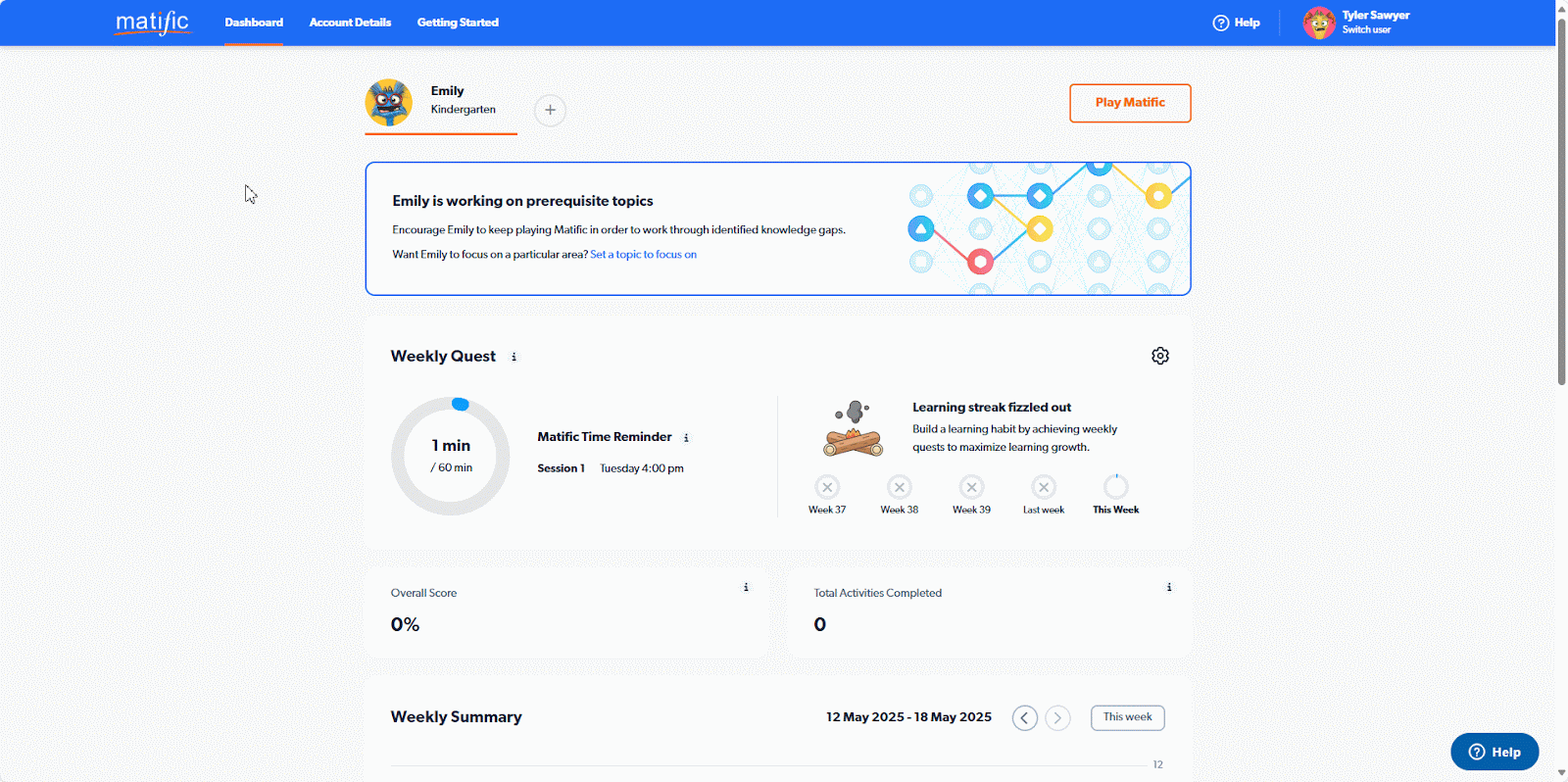Click the top bar Help question-mark icon
Screen dimensions: 1568x782
click(1221, 23)
